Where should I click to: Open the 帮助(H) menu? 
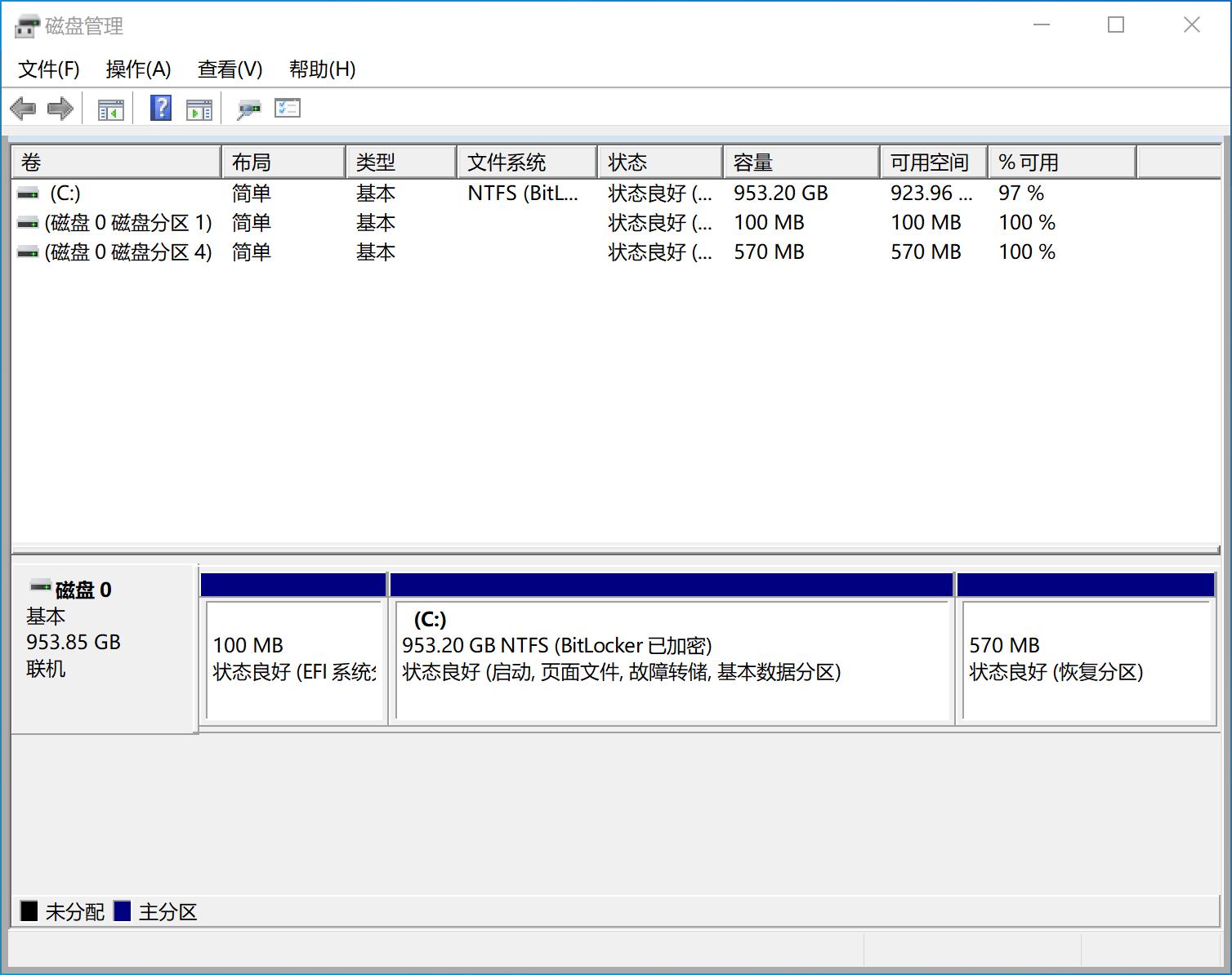(x=322, y=69)
